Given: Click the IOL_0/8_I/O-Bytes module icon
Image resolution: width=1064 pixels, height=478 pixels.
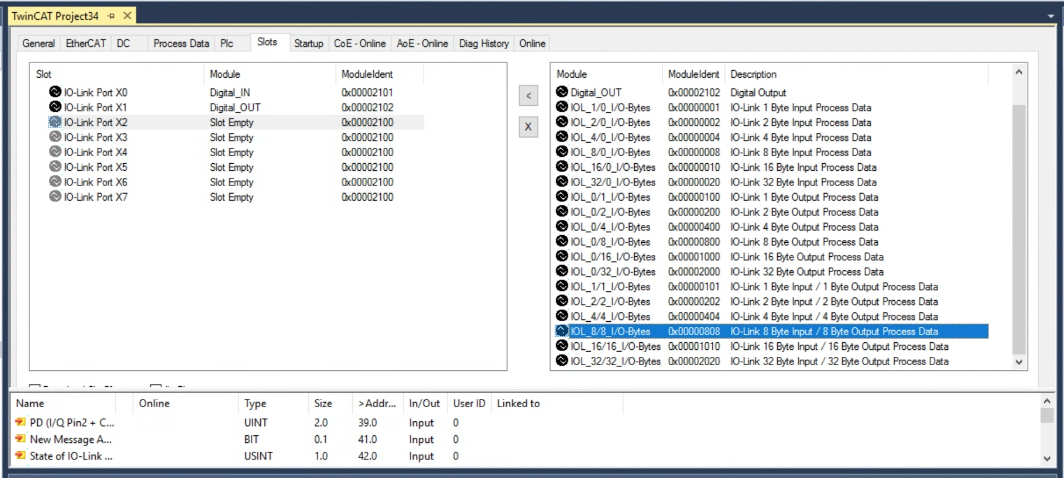Looking at the screenshot, I should click(x=562, y=242).
